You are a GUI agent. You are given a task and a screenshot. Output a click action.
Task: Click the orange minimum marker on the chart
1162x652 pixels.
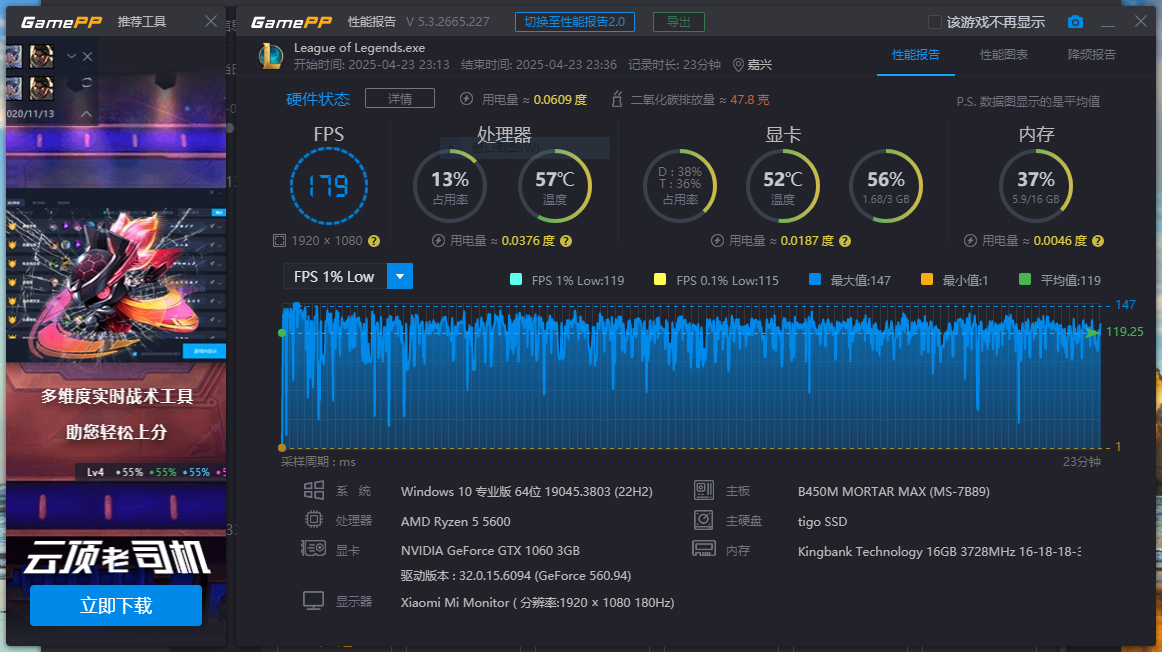(282, 448)
